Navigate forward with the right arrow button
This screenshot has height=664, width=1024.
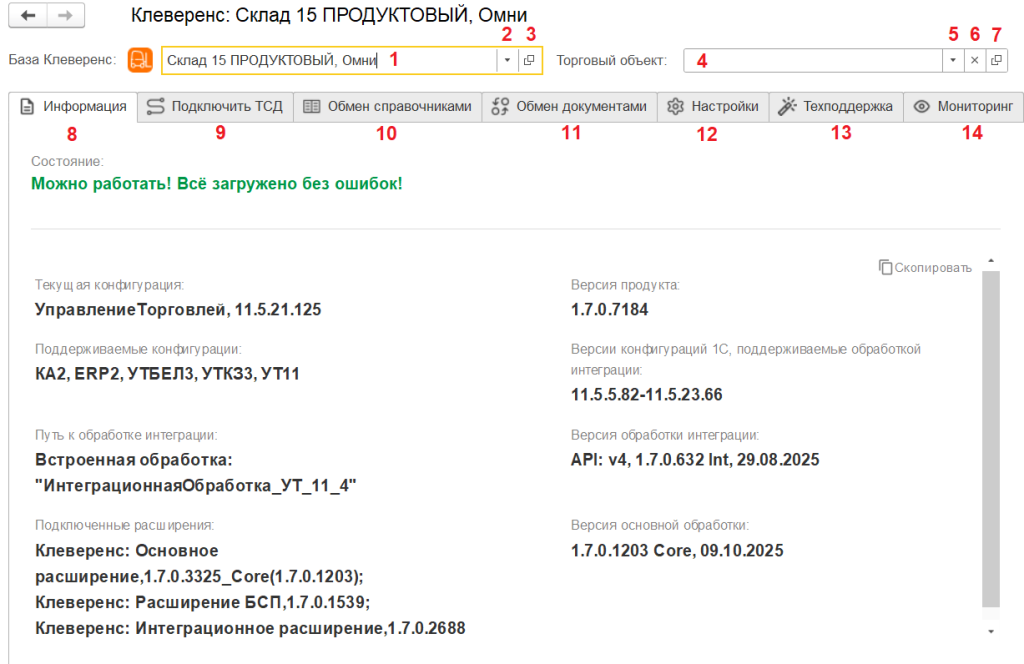click(x=65, y=16)
